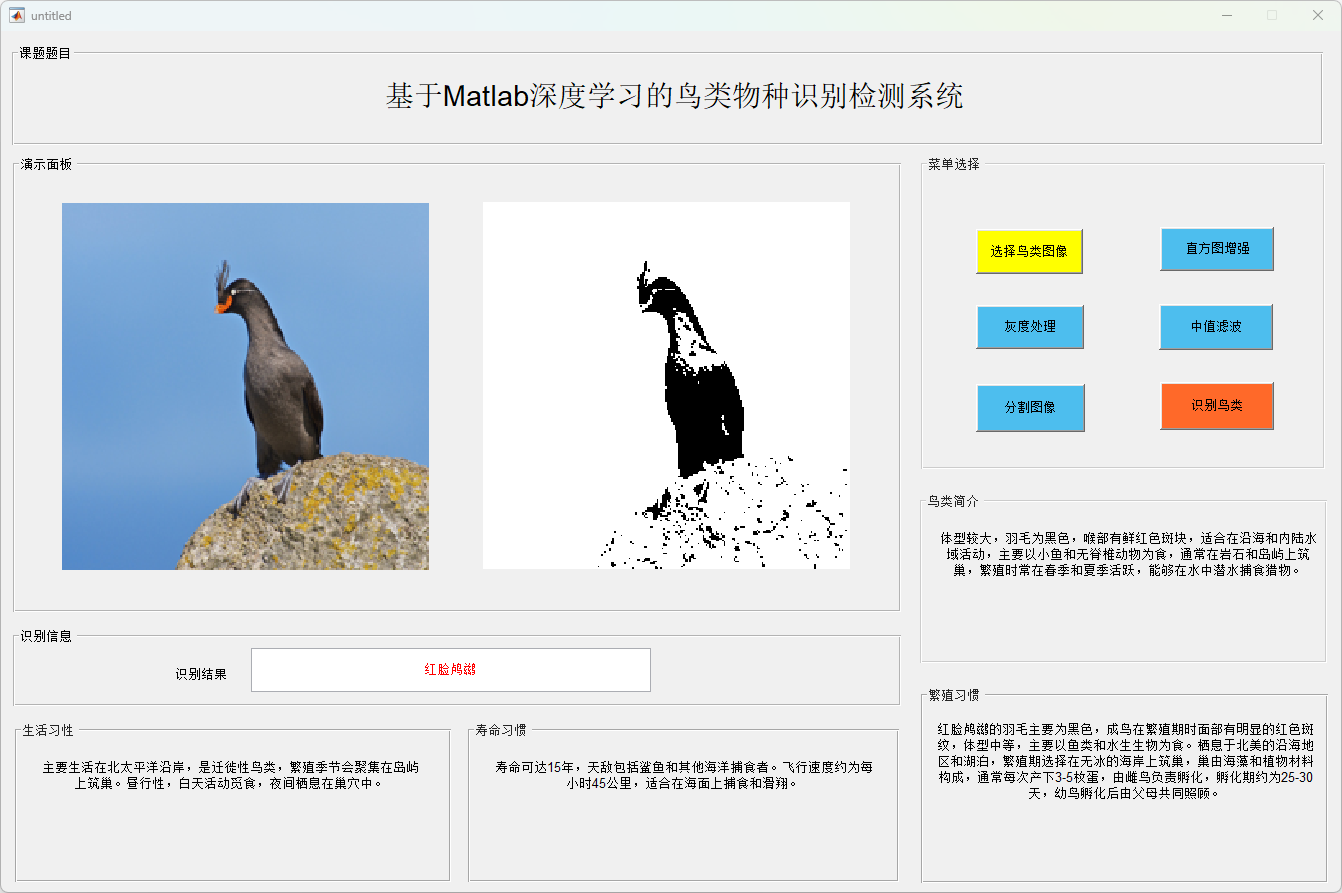Click the 鸟类简介 description text
This screenshot has height=893, width=1342.
pyautogui.click(x=1127, y=554)
